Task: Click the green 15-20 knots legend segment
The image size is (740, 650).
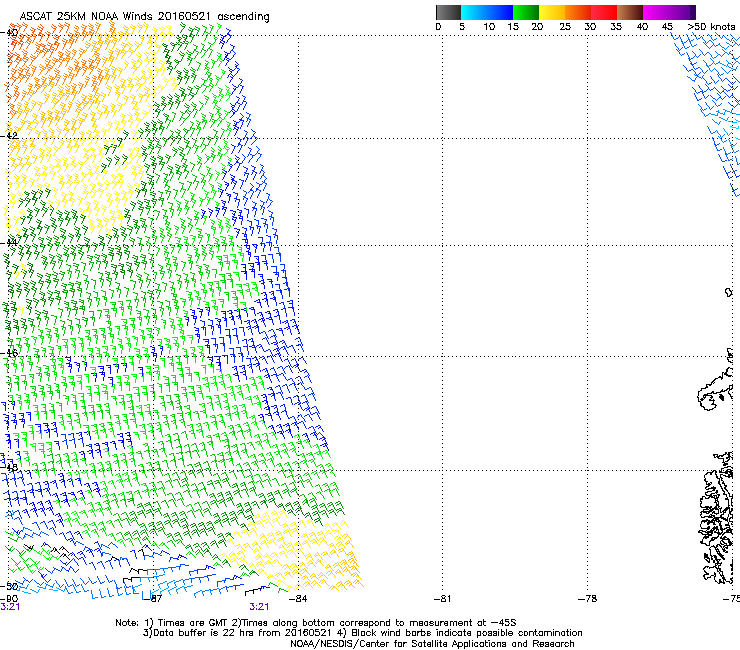Action: (526, 12)
